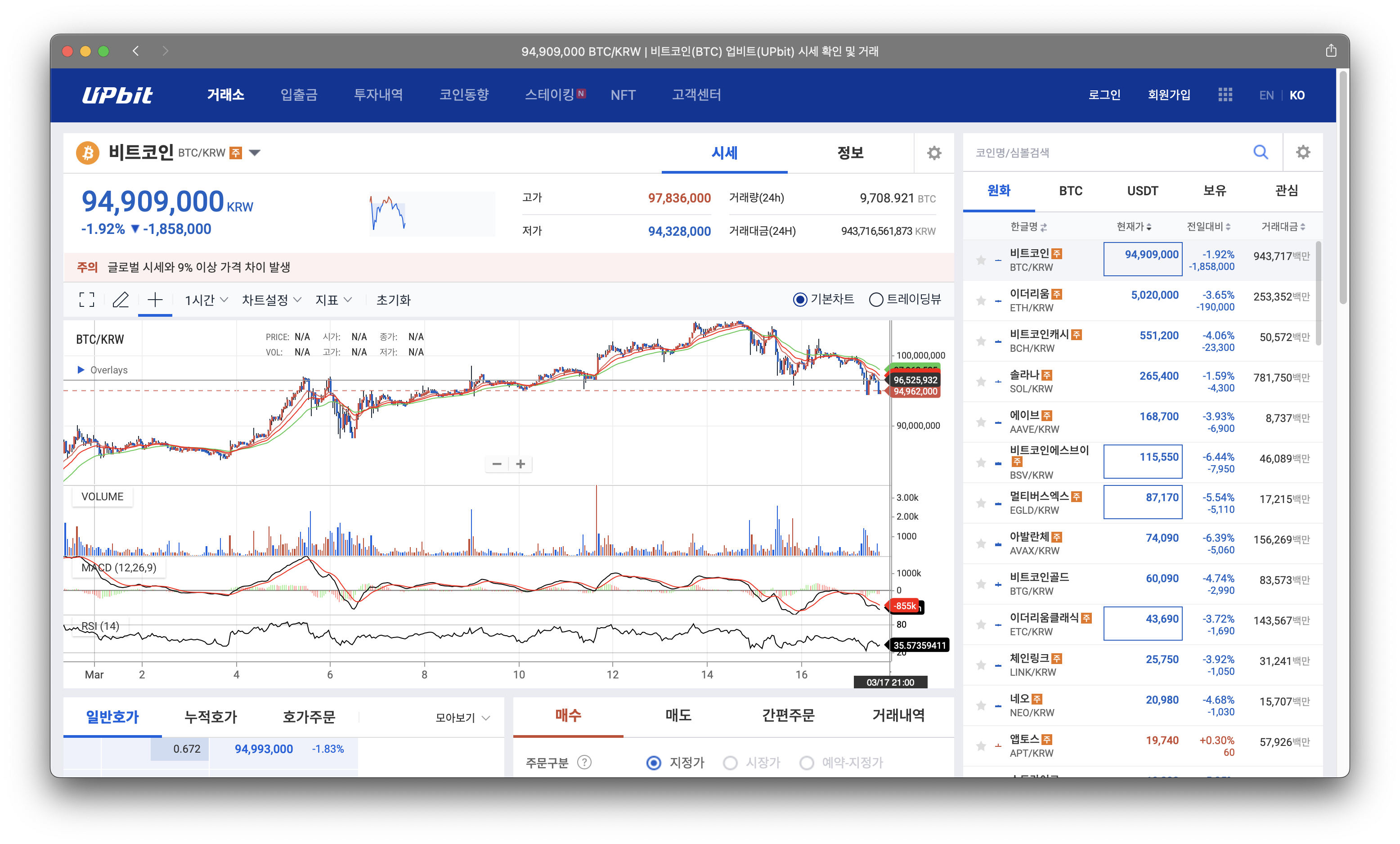The height and width of the screenshot is (844, 1400).
Task: Star the 앱토스 row
Action: [981, 746]
